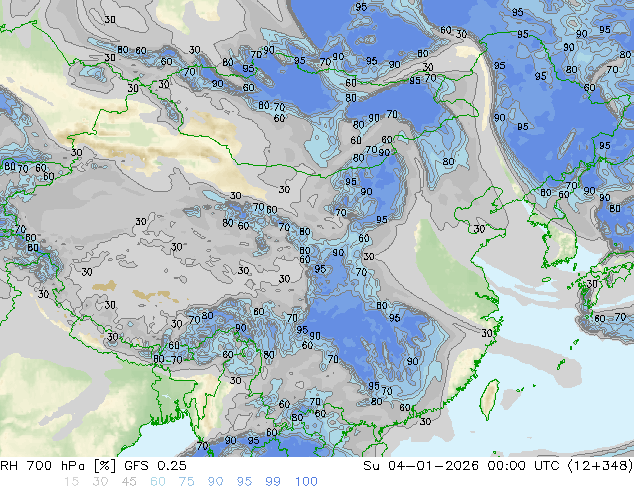
Task: Select legend value 99 in color scale
Action: coord(273,482)
